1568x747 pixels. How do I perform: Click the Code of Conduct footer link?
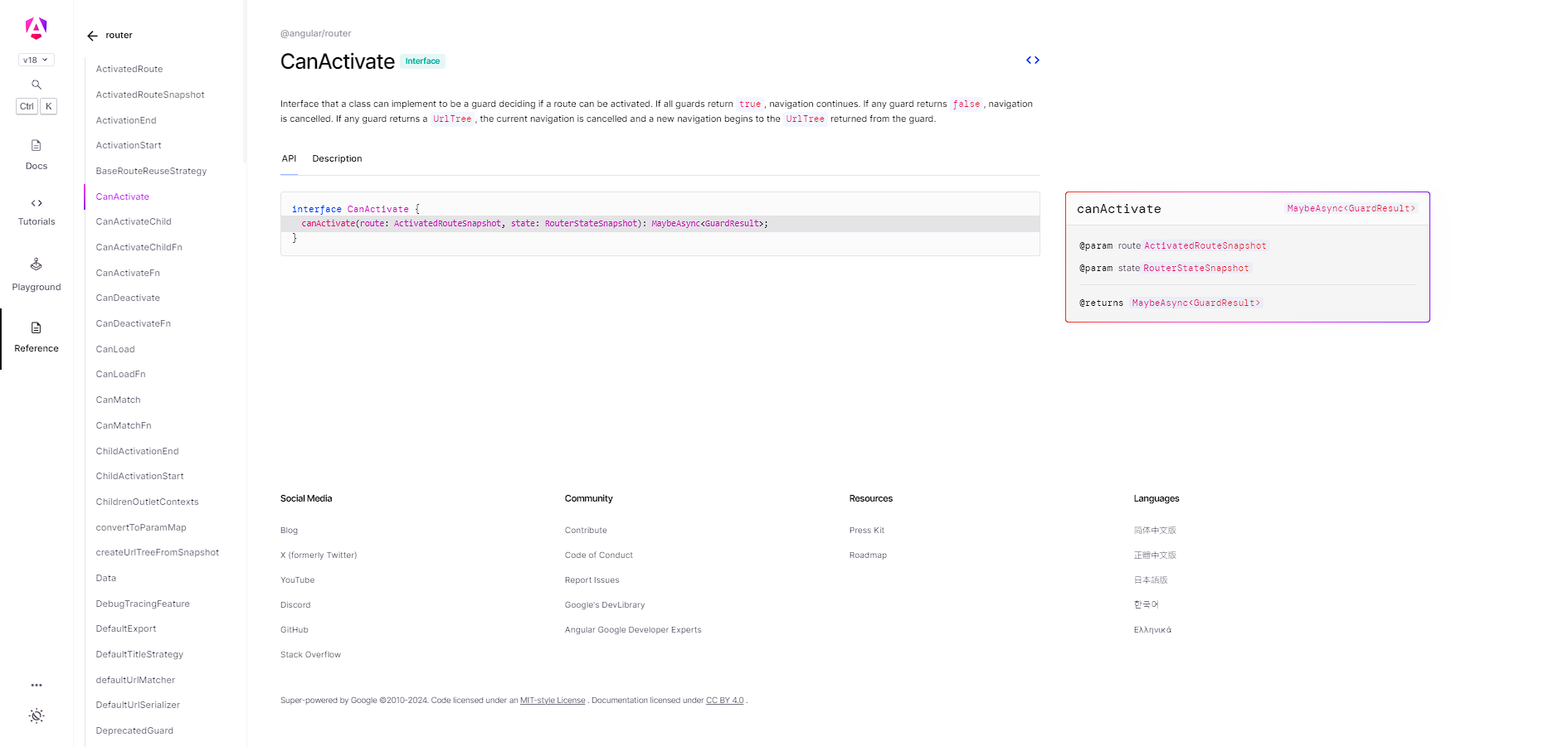(598, 555)
